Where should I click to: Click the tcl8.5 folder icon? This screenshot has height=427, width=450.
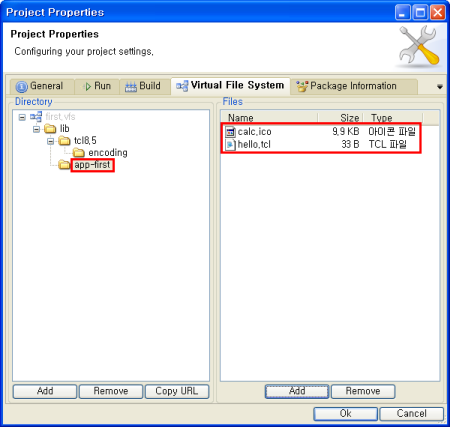(64, 141)
